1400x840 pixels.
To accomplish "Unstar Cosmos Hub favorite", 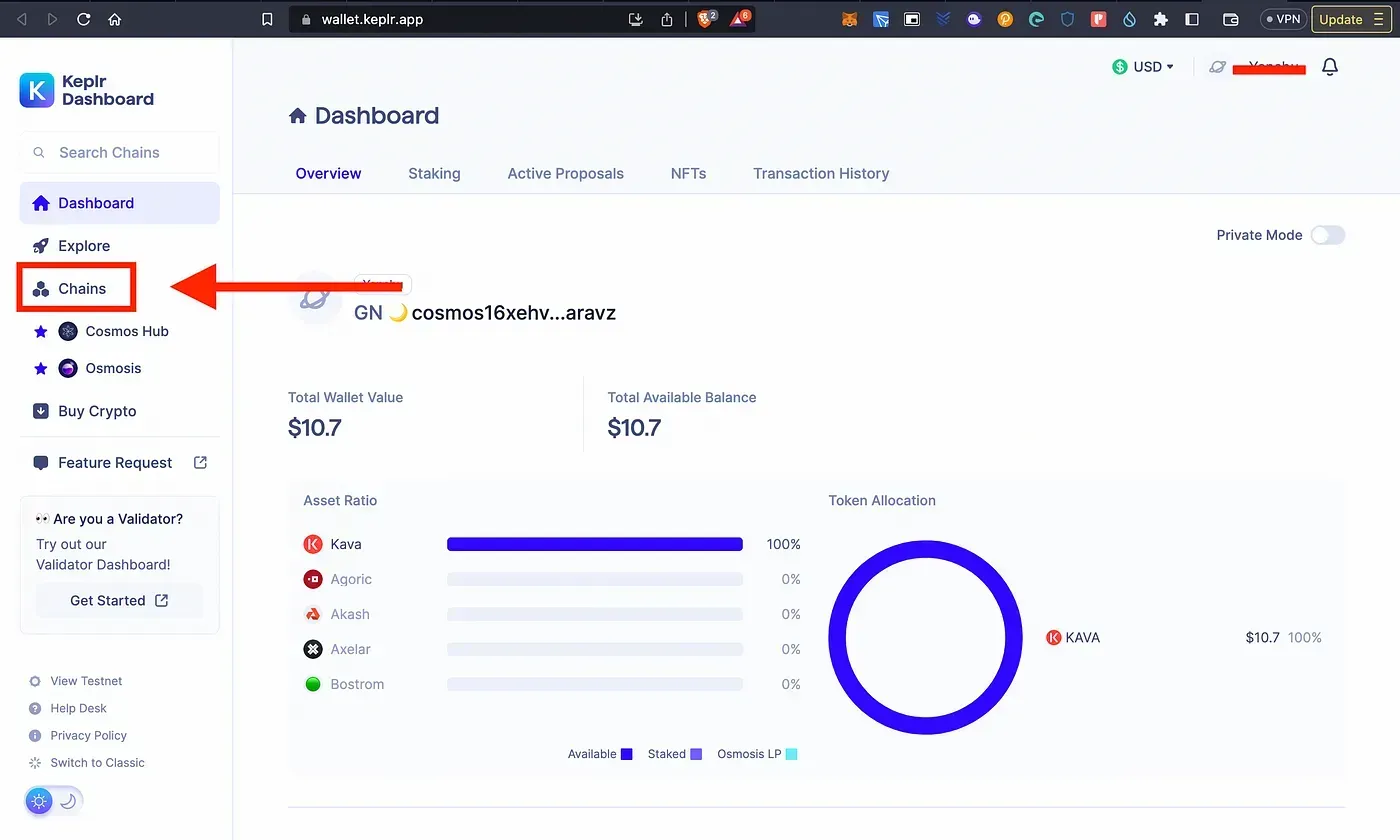I will (x=41, y=331).
